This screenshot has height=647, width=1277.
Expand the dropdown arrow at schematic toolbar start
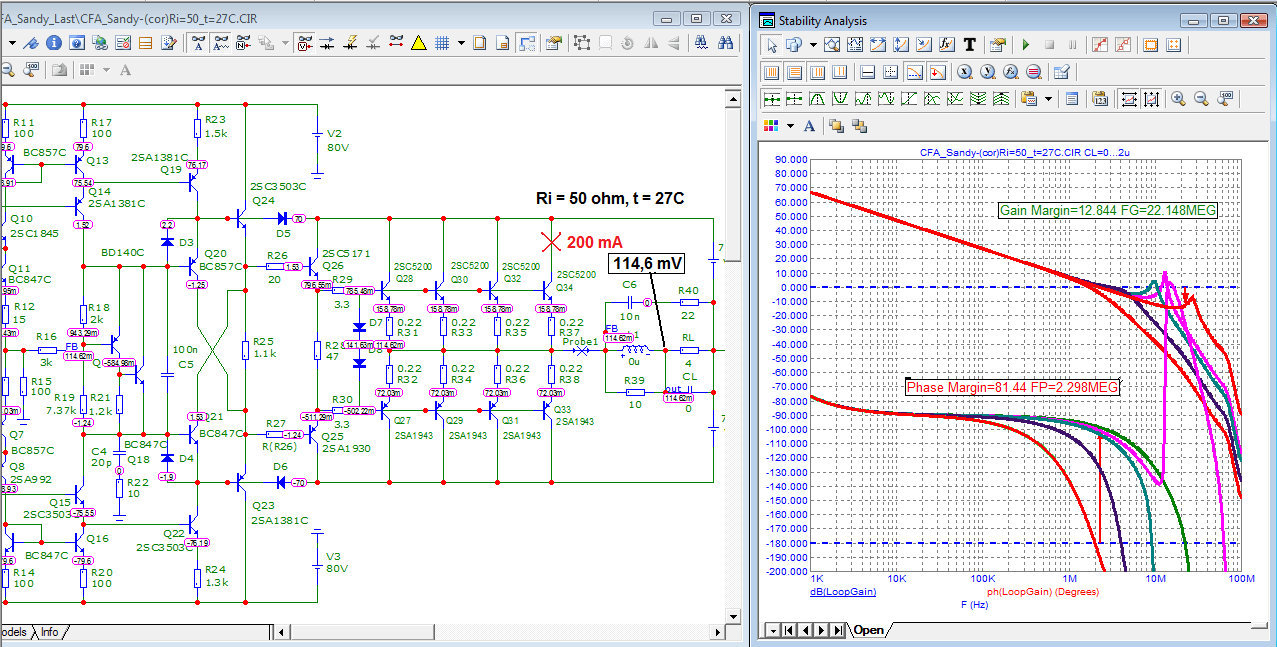click(x=13, y=42)
